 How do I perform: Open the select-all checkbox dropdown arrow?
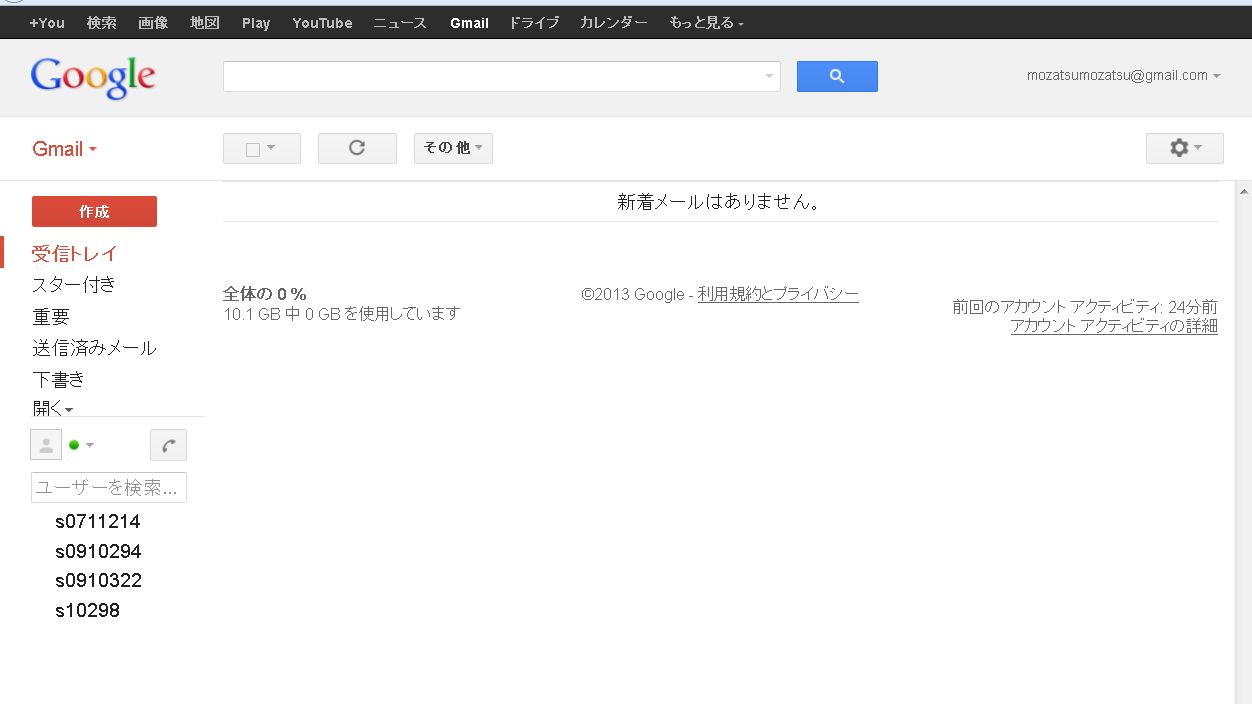pyautogui.click(x=271, y=148)
